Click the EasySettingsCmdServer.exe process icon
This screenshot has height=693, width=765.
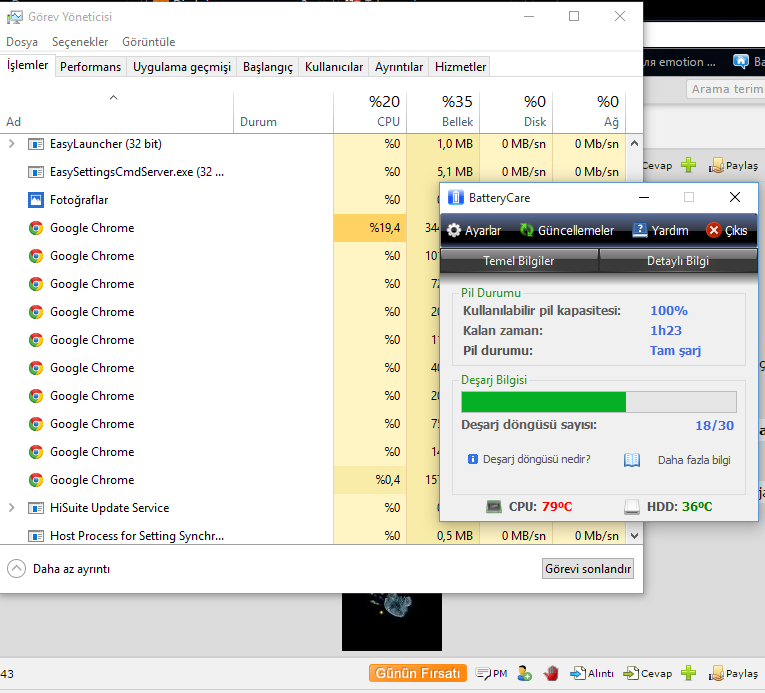(x=36, y=172)
